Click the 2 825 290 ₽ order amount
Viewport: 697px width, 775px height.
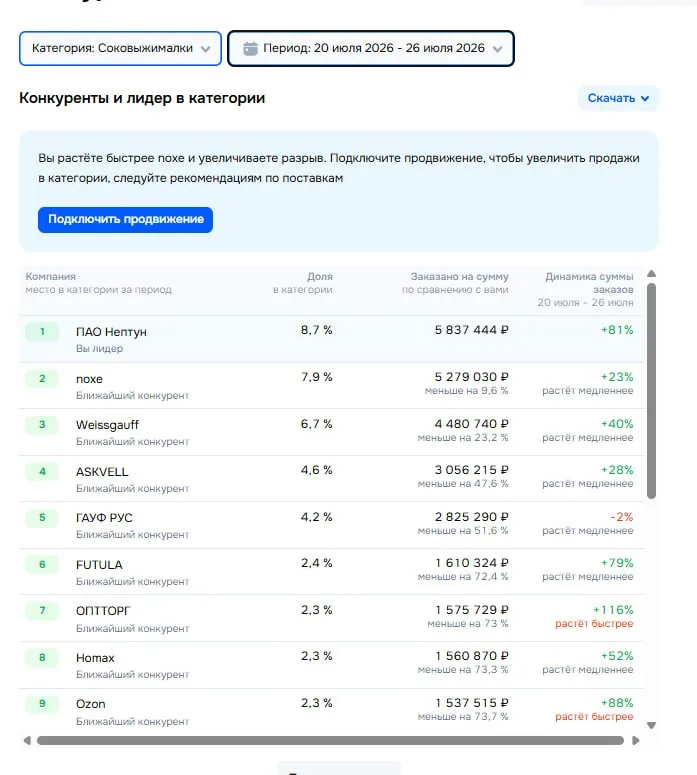click(x=472, y=517)
